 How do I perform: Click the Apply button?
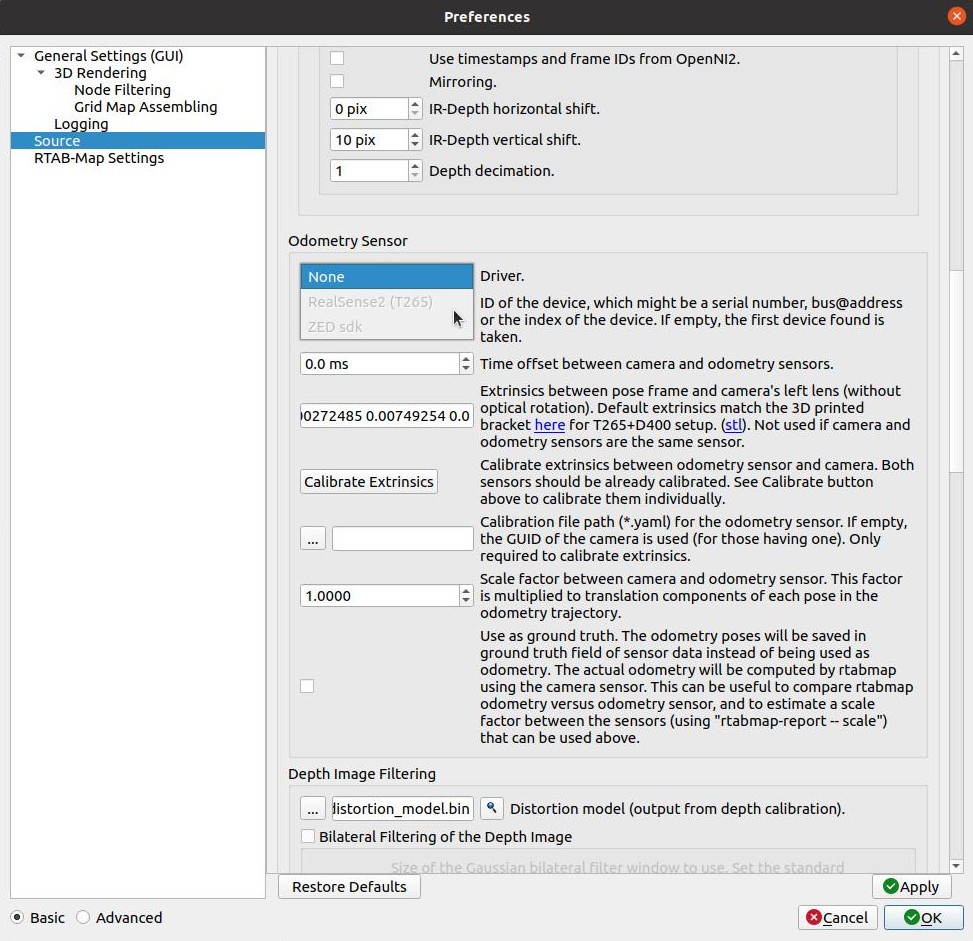(911, 886)
